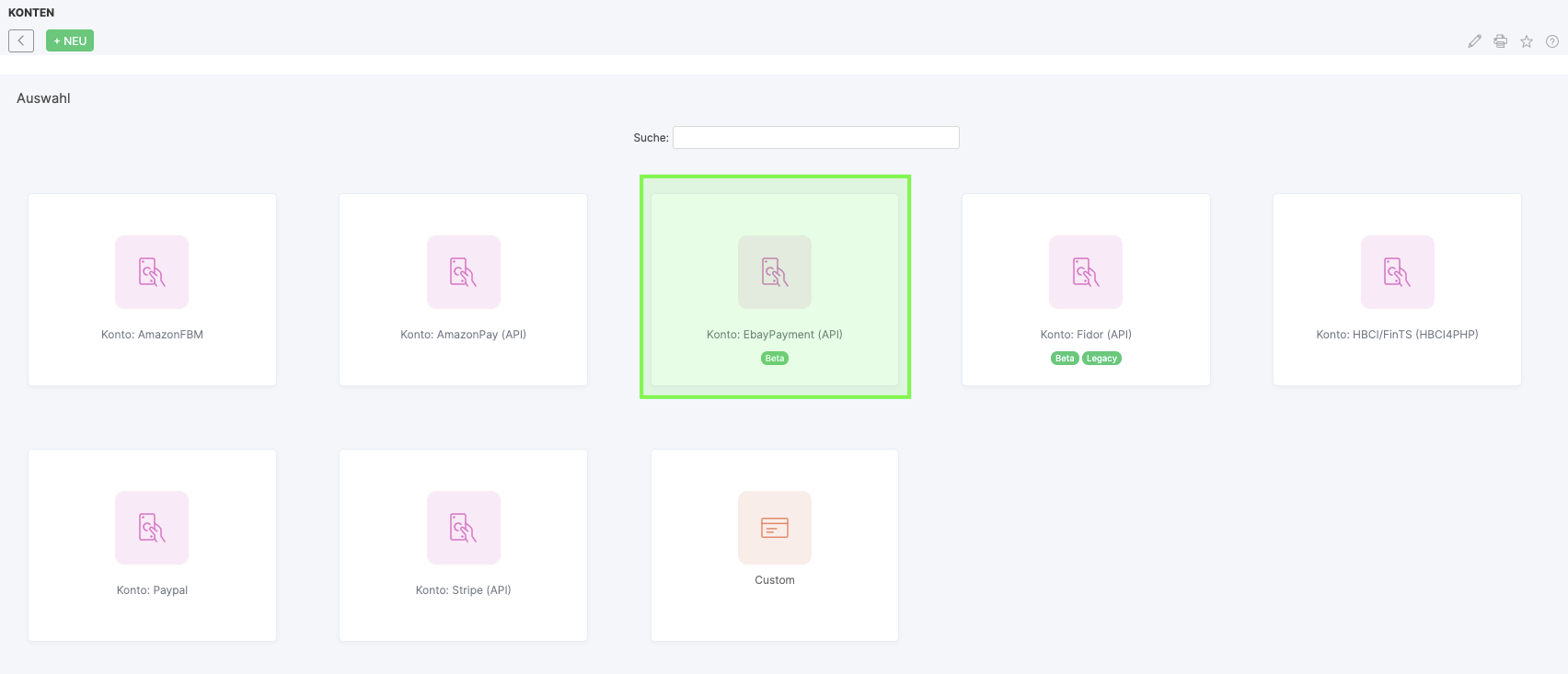Click the printer icon
Viewport: 1568px width, 674px height.
(x=1500, y=41)
